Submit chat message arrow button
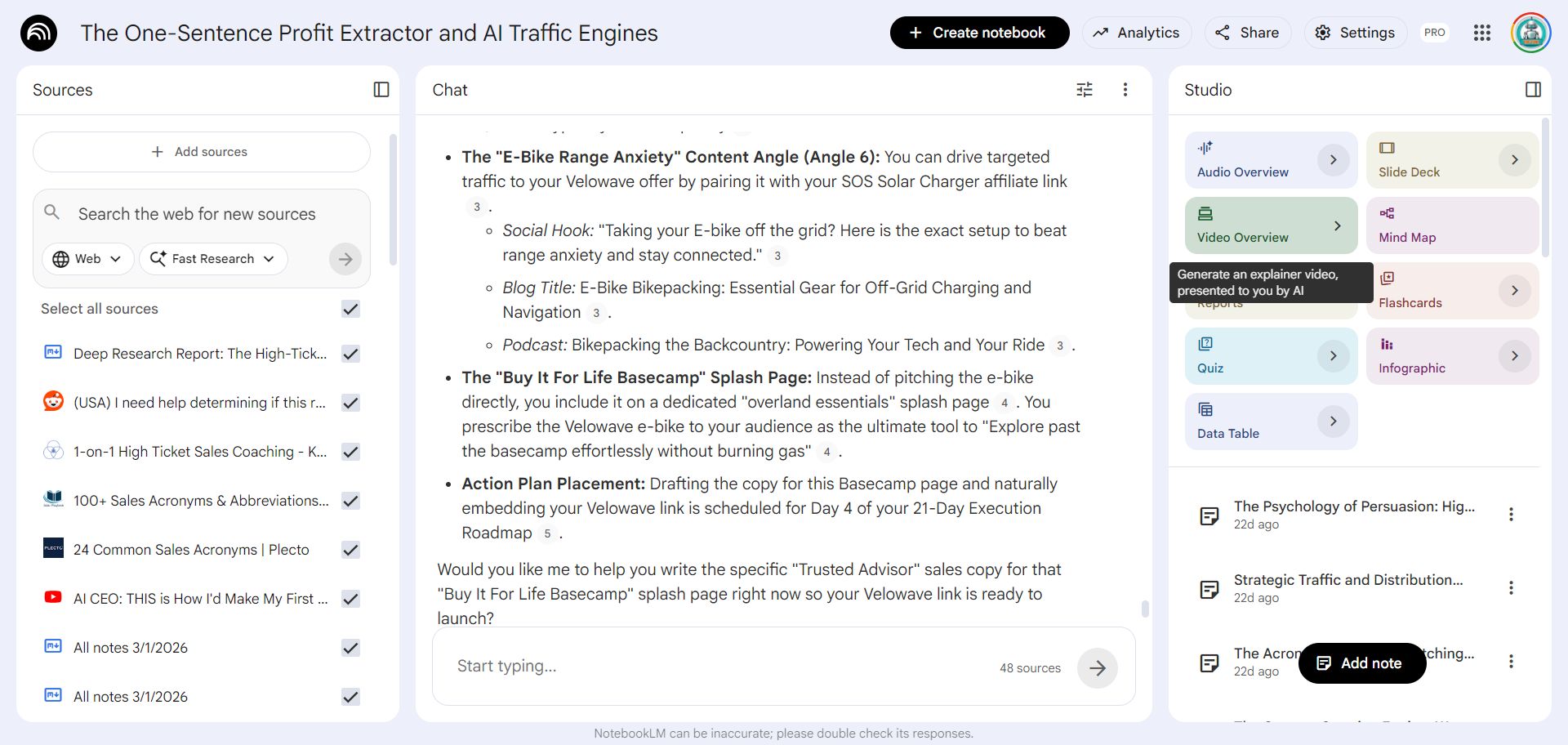Image resolution: width=1568 pixels, height=745 pixels. coord(1097,668)
